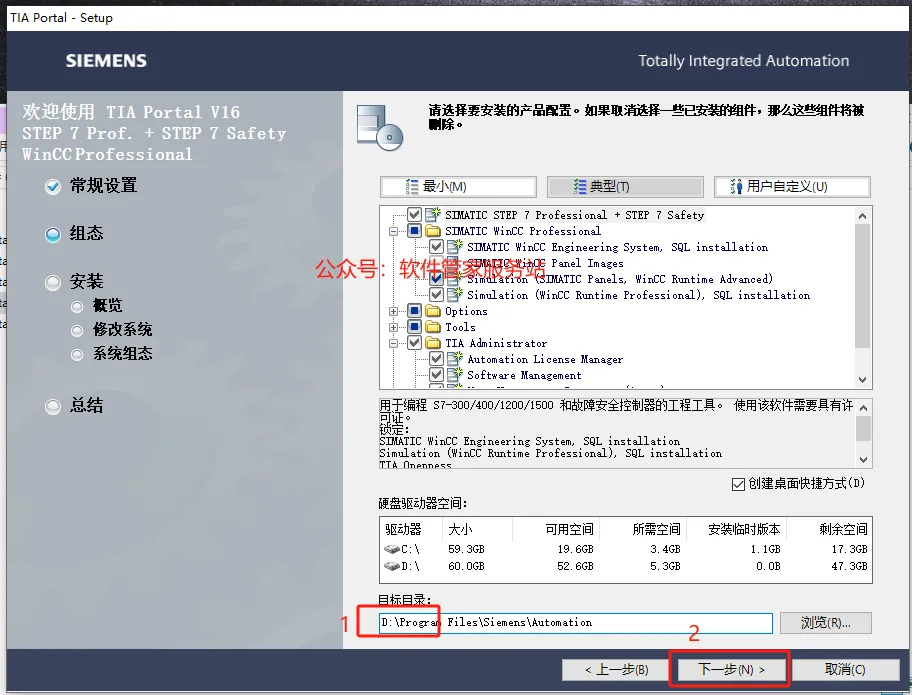Click the component tree scrollbar thumb
This screenshot has height=695, width=912.
(x=863, y=286)
